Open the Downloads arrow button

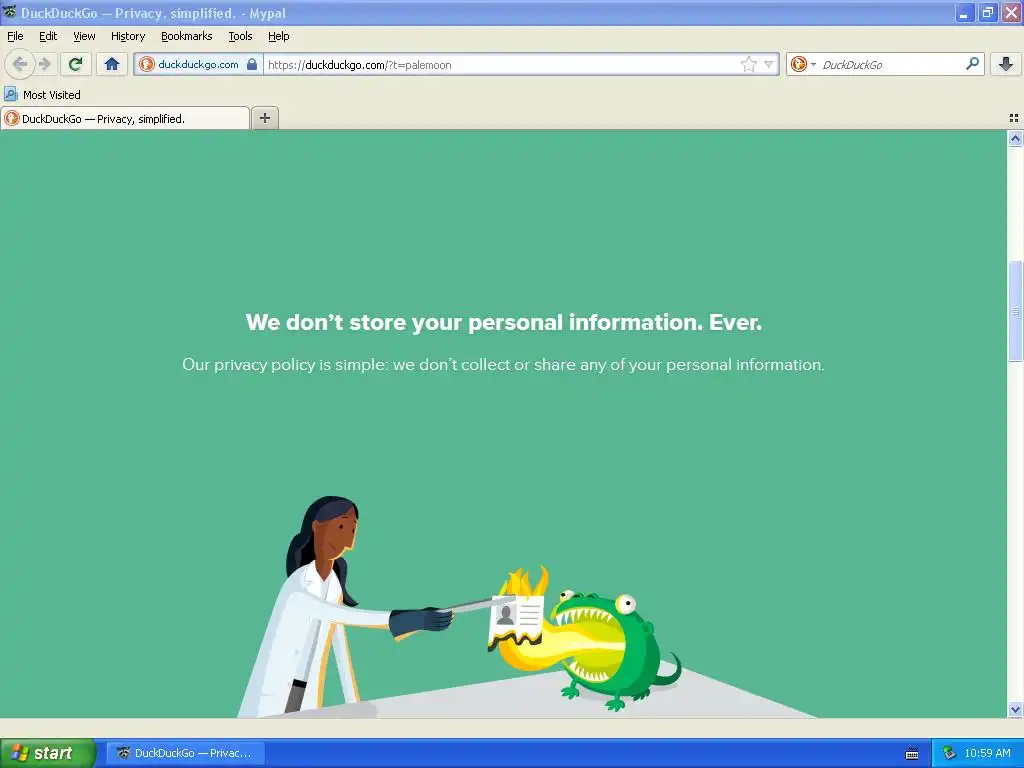point(1005,64)
